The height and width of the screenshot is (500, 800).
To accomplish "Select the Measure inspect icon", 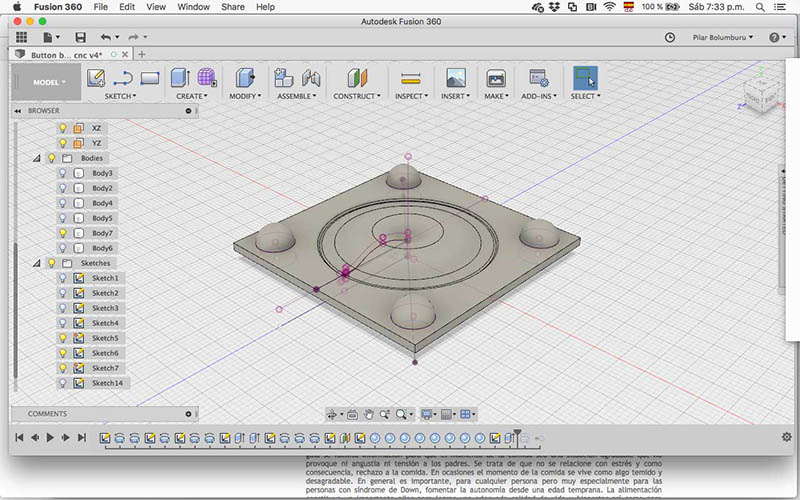I will pos(411,78).
